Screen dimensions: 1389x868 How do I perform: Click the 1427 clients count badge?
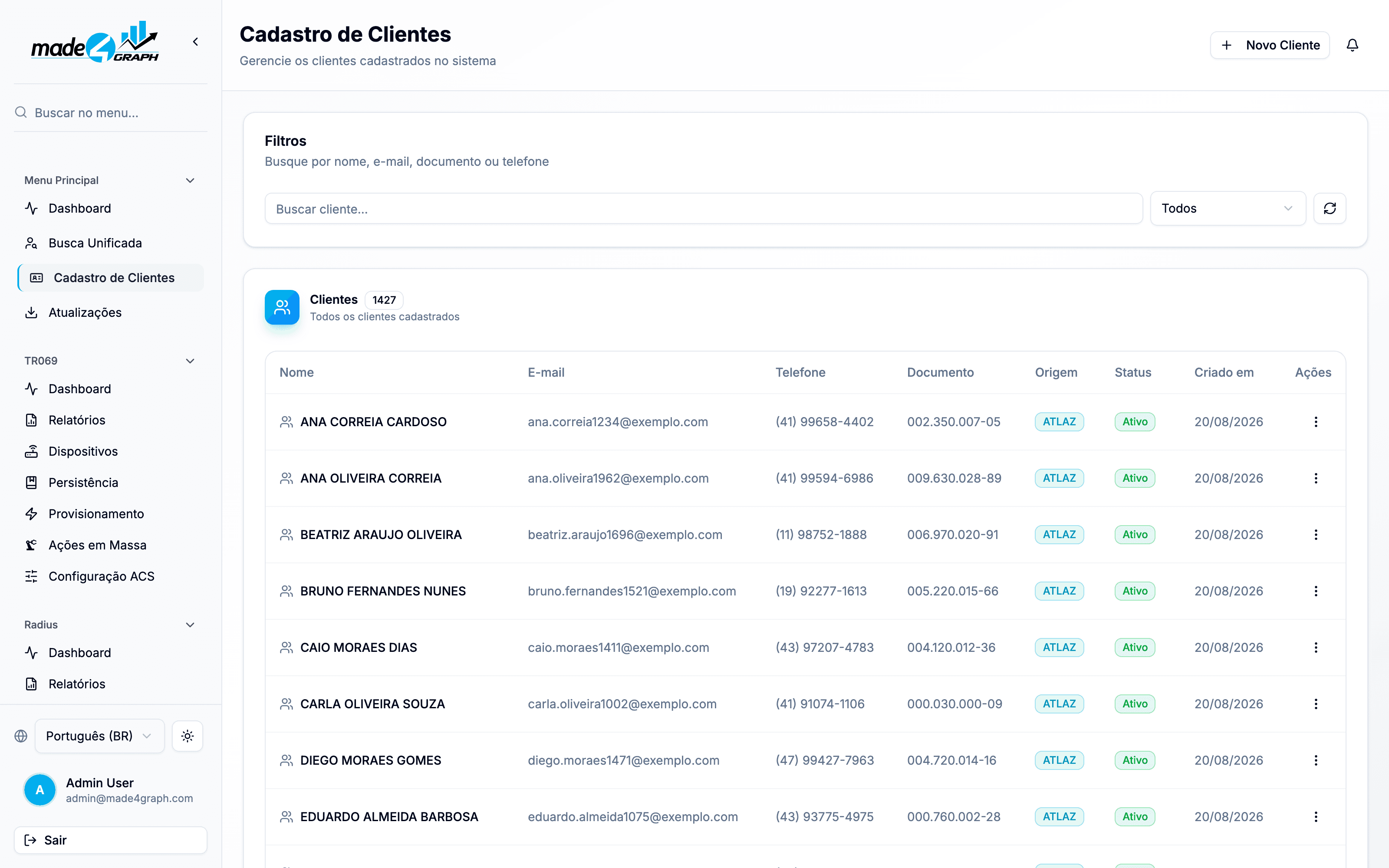[384, 299]
